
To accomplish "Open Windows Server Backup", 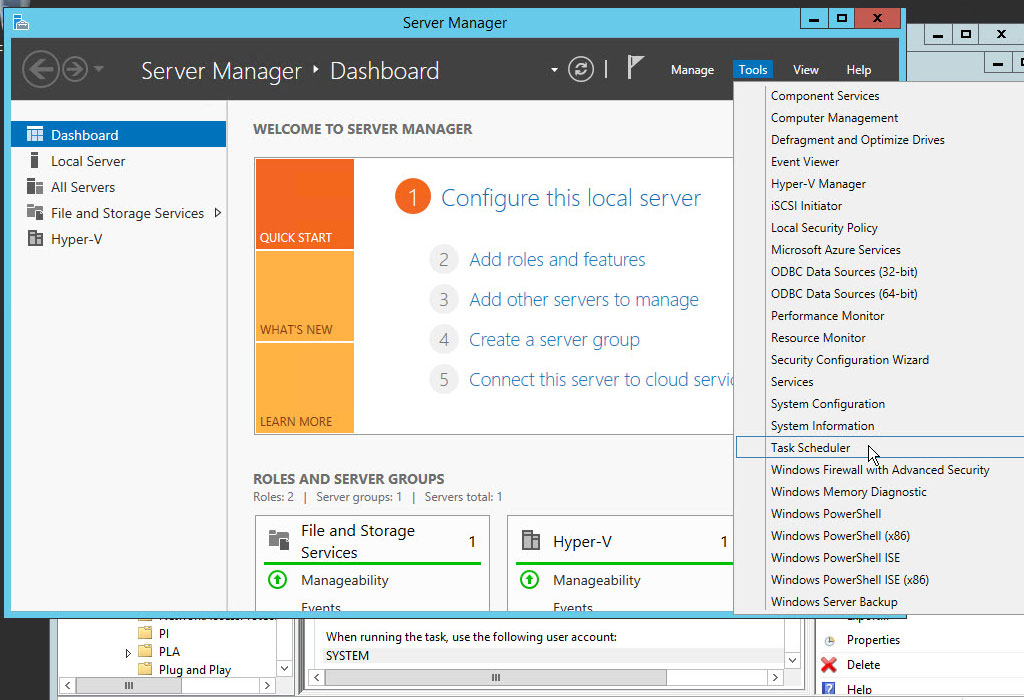I will pos(833,602).
